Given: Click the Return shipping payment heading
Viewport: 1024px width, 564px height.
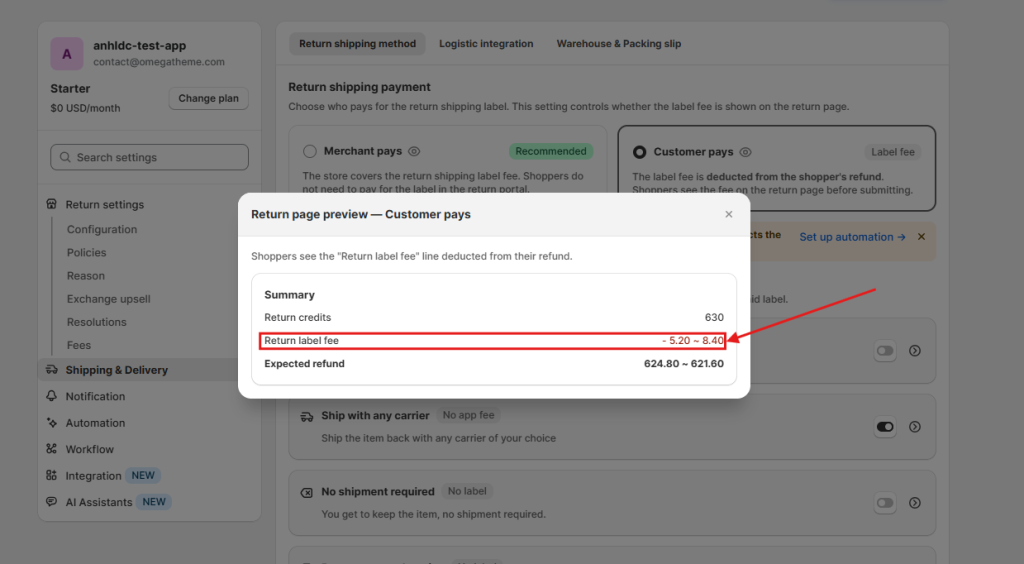Looking at the screenshot, I should tap(359, 87).
